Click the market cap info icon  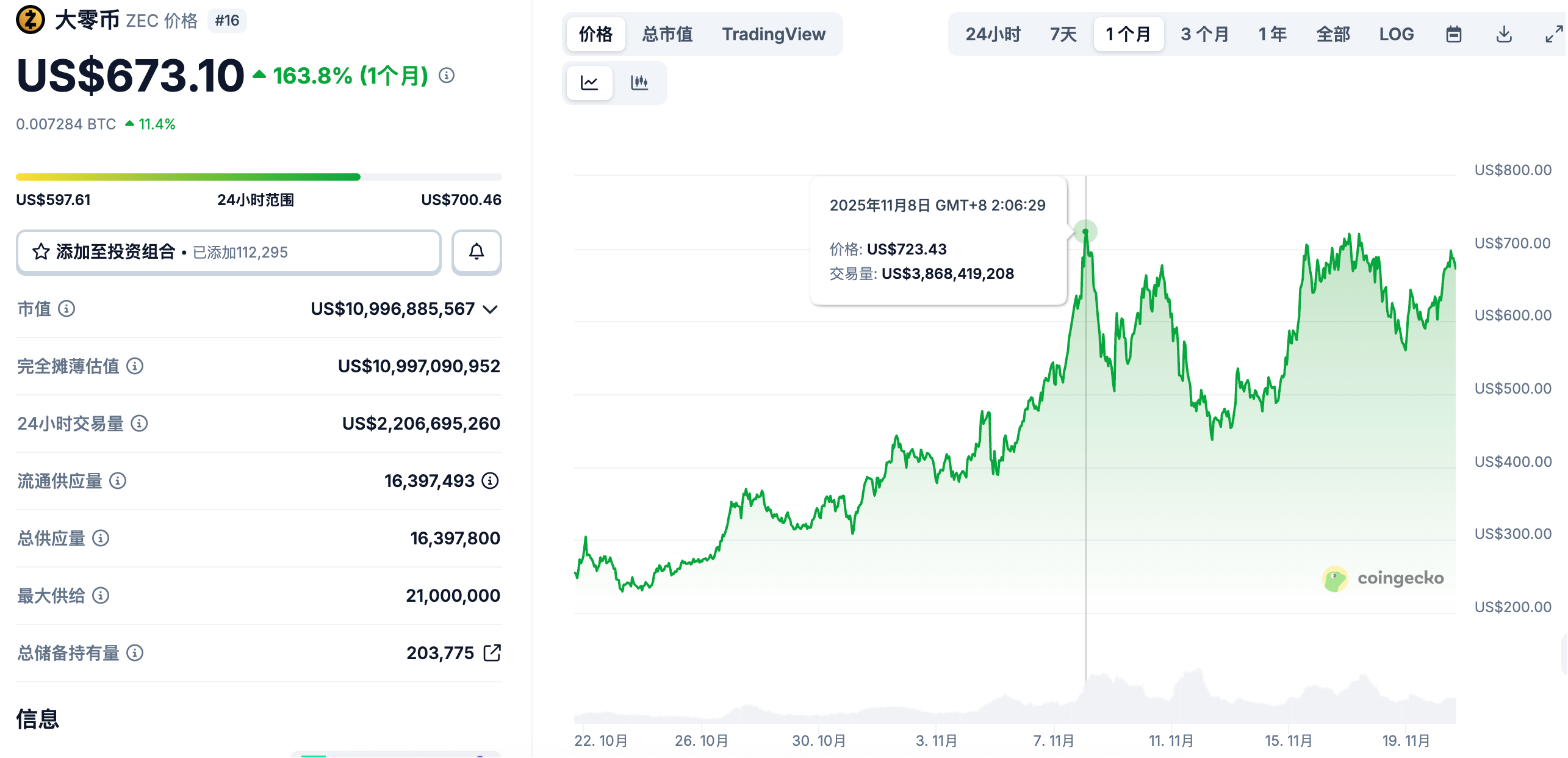pos(67,309)
